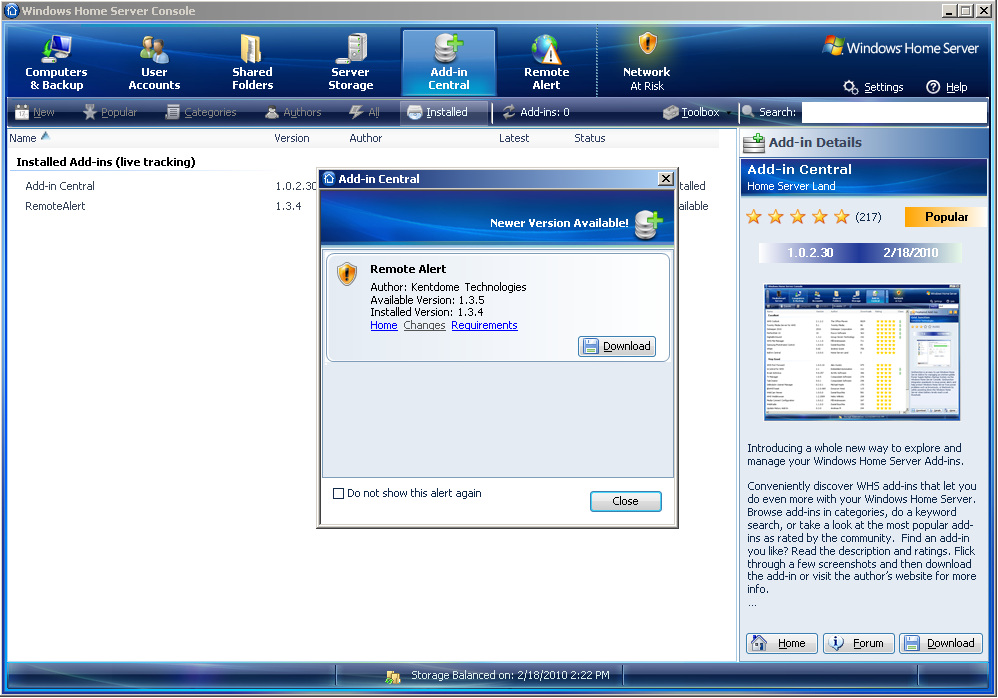Click the fifth rating star
Viewport: 998px width, 698px height.
(841, 217)
